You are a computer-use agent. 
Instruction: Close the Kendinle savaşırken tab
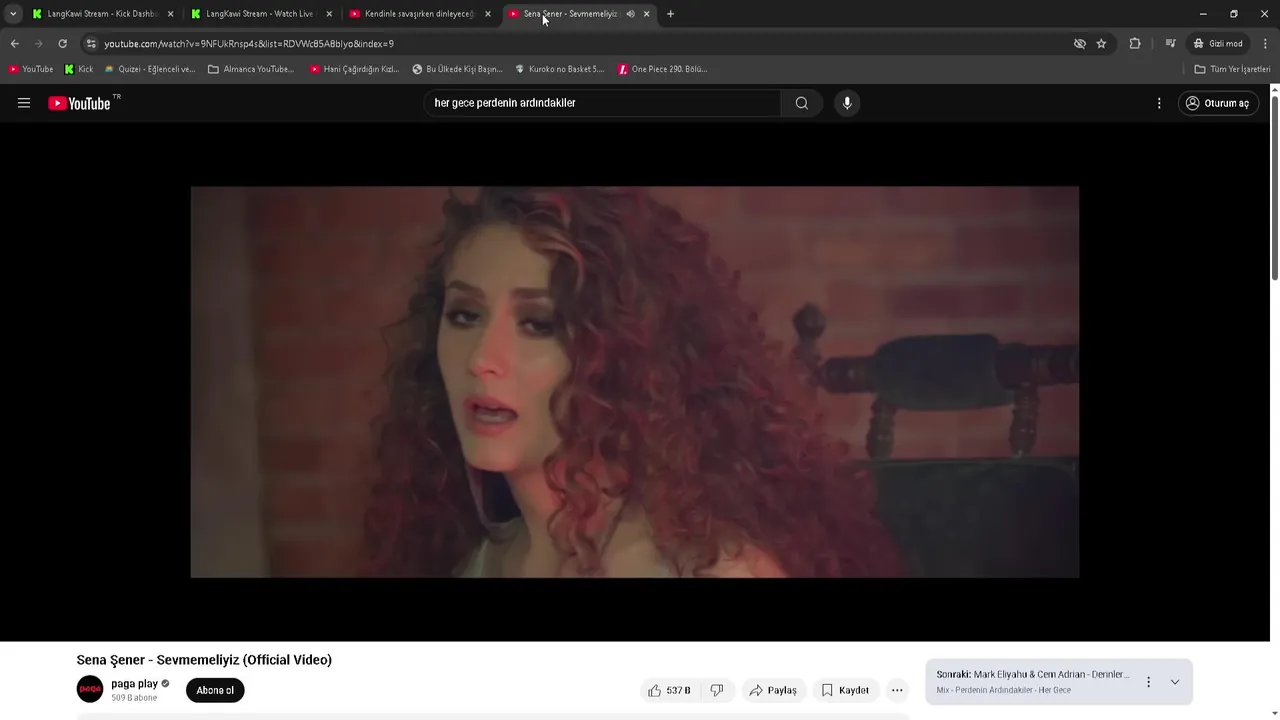[x=488, y=14]
